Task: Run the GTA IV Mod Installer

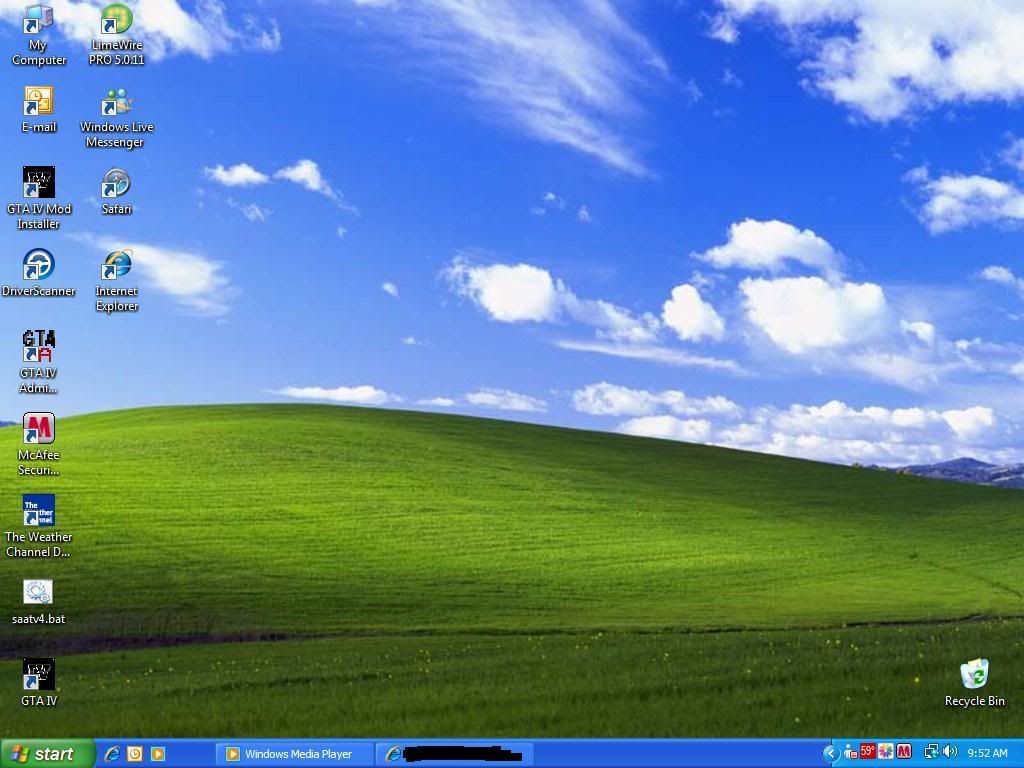Action: click(38, 185)
